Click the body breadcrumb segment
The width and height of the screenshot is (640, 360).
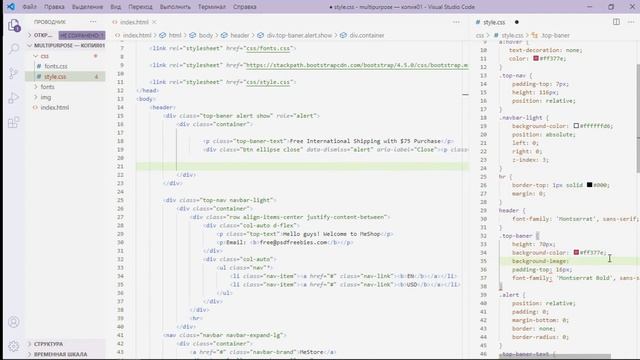(206, 36)
